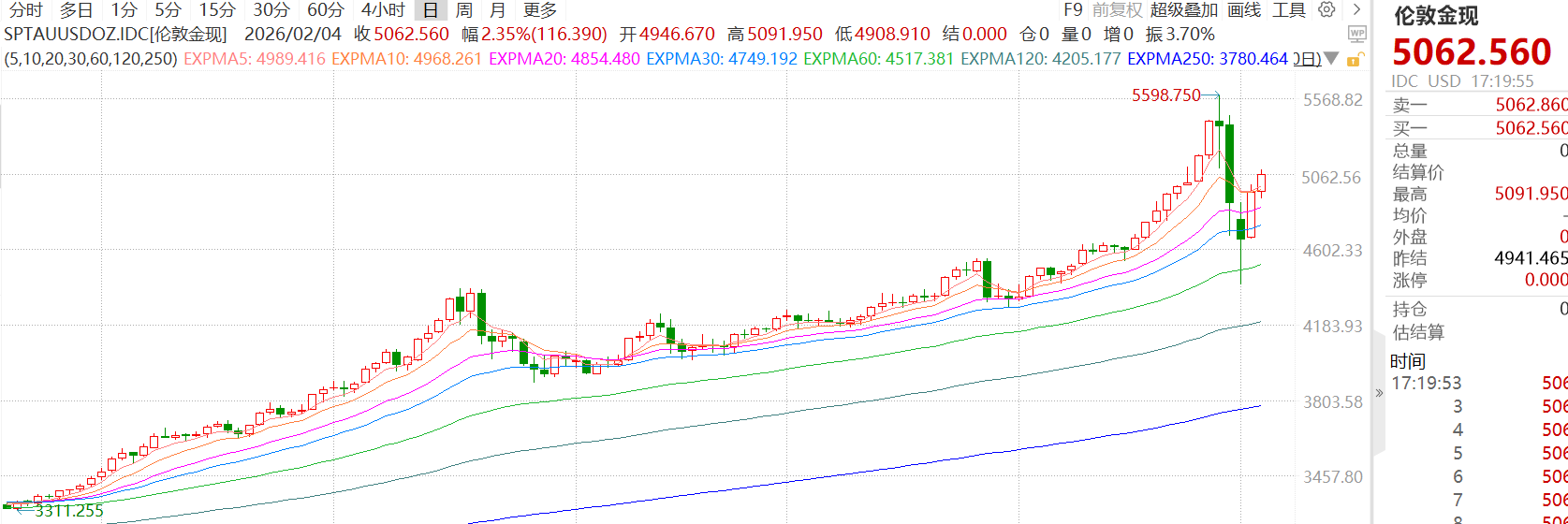Toggle the orange lock icon
Viewport: 1568px width, 524px height.
click(1354, 59)
